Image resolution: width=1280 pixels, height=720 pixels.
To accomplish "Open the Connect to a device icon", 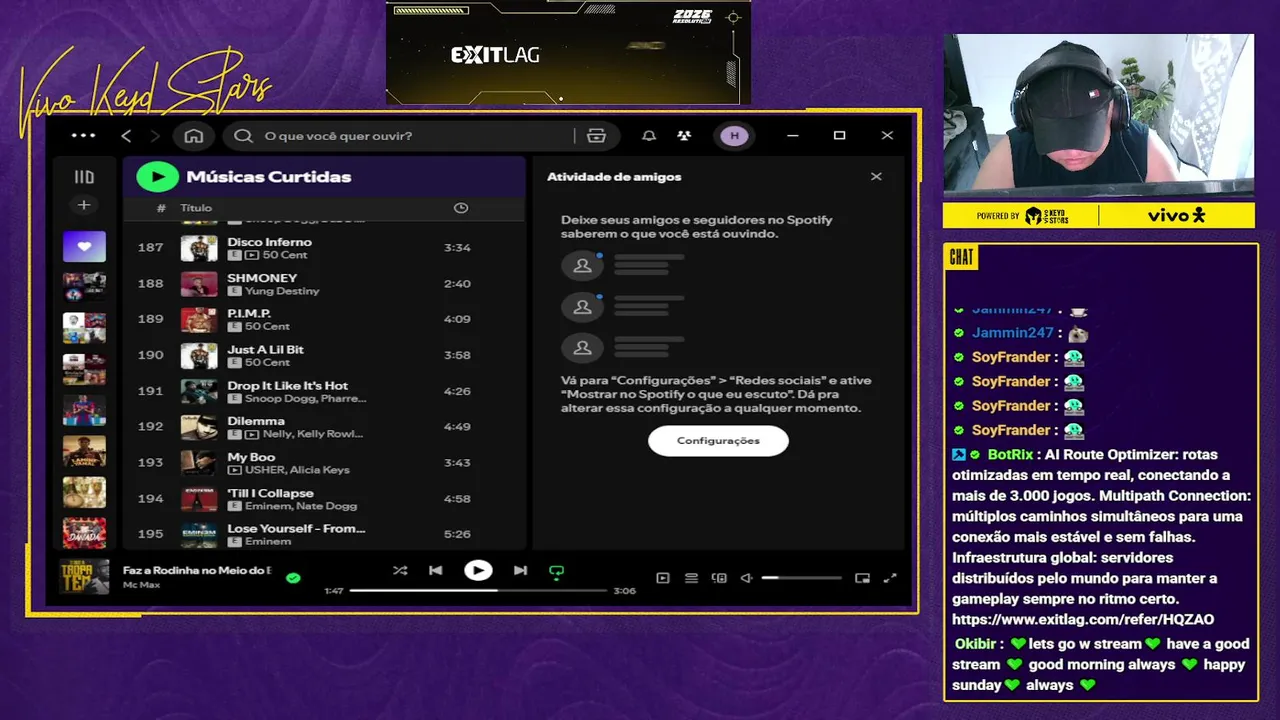I will coord(718,578).
